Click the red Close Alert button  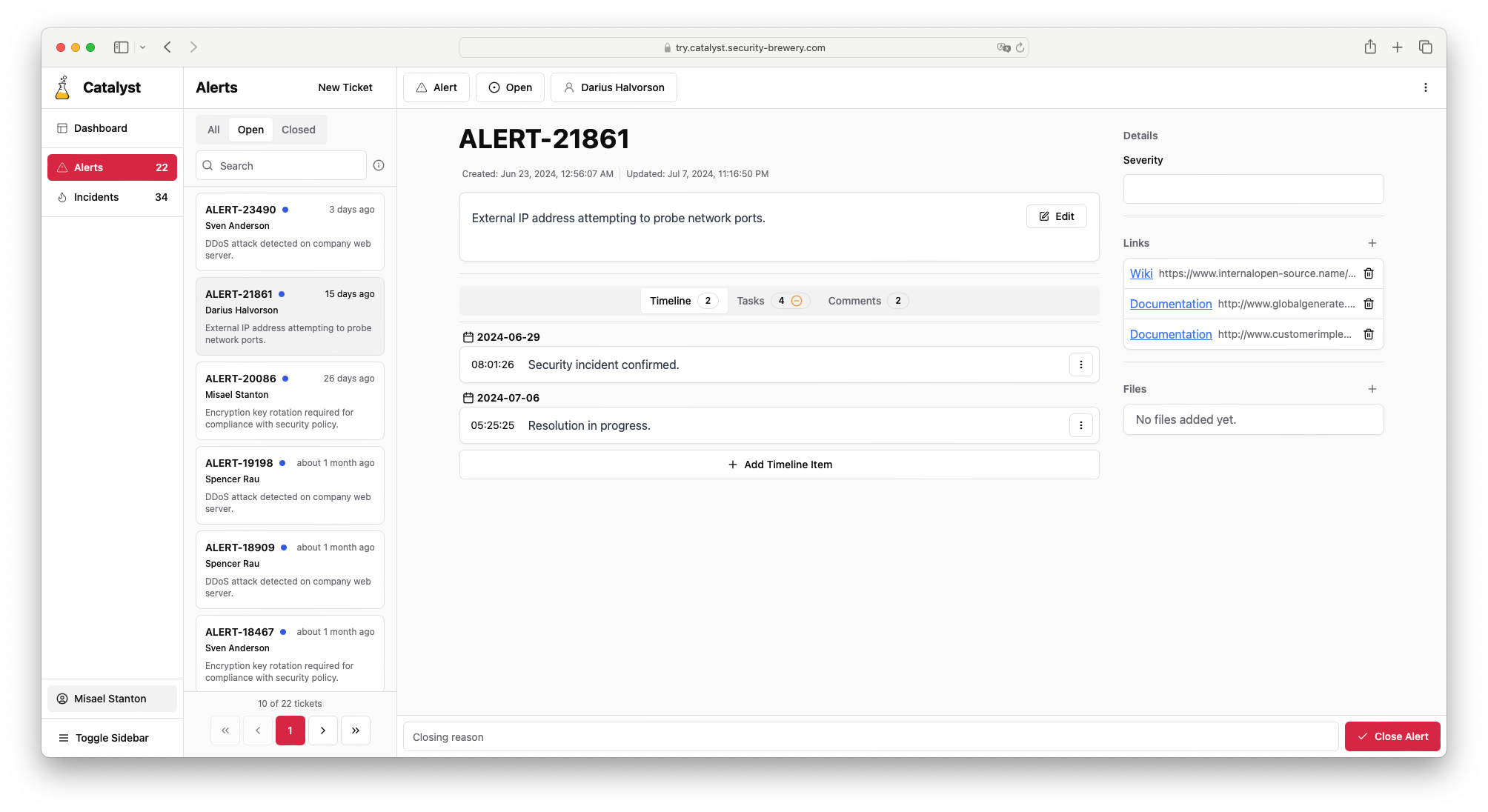pyautogui.click(x=1392, y=736)
